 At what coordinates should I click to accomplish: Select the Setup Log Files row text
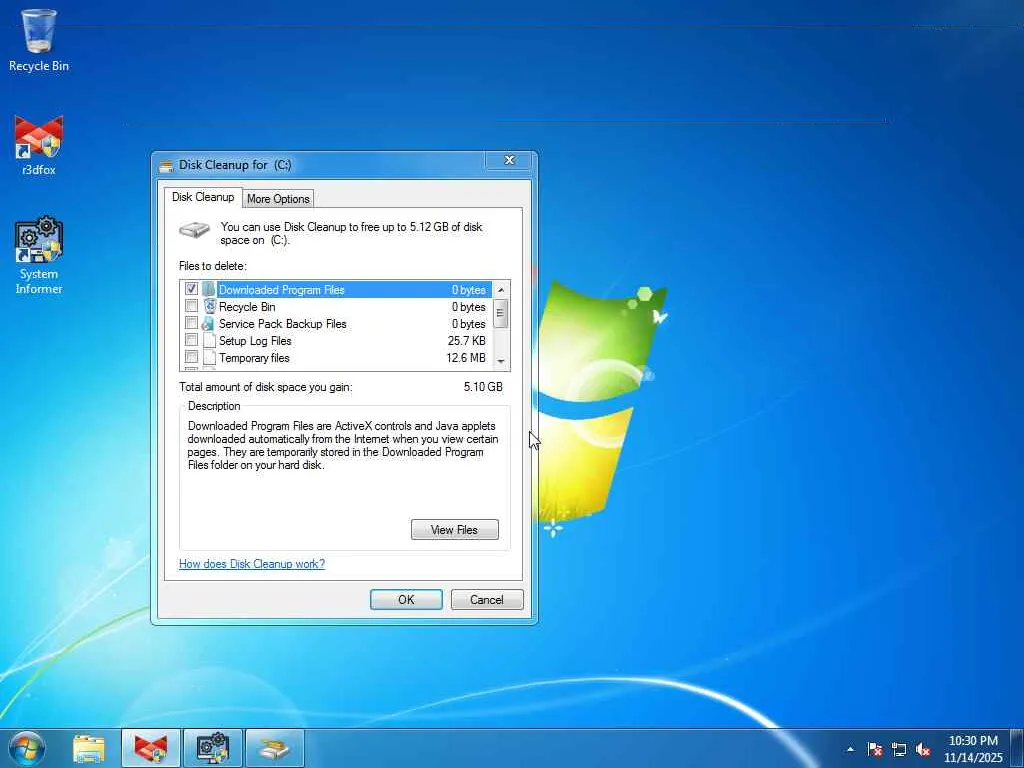[255, 341]
